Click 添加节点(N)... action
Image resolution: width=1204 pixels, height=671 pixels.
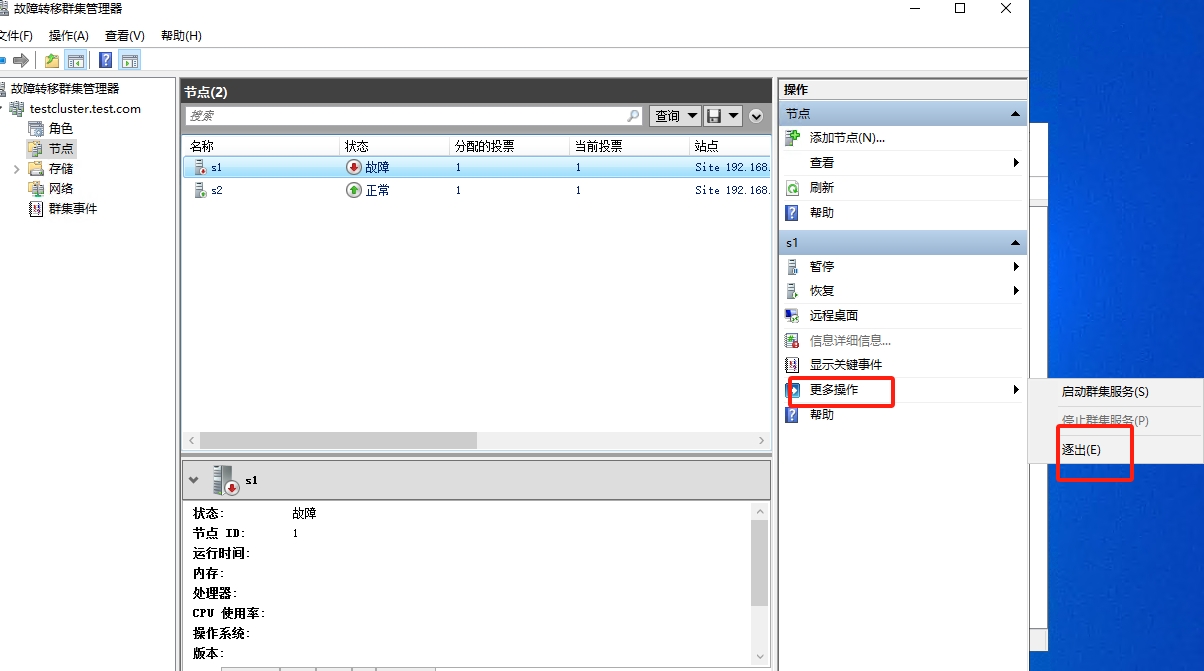[x=847, y=138]
